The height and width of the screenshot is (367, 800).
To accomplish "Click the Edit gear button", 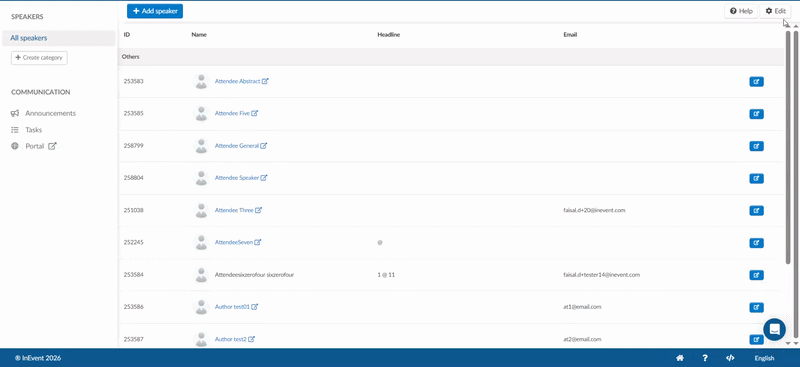I will pyautogui.click(x=776, y=11).
